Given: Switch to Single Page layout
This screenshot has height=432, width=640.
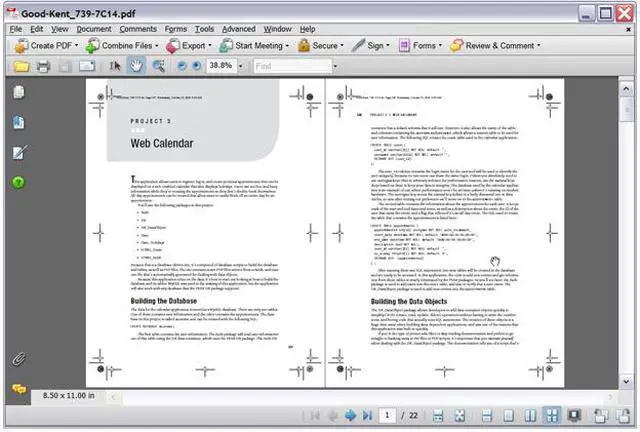Looking at the screenshot, I should [x=509, y=416].
